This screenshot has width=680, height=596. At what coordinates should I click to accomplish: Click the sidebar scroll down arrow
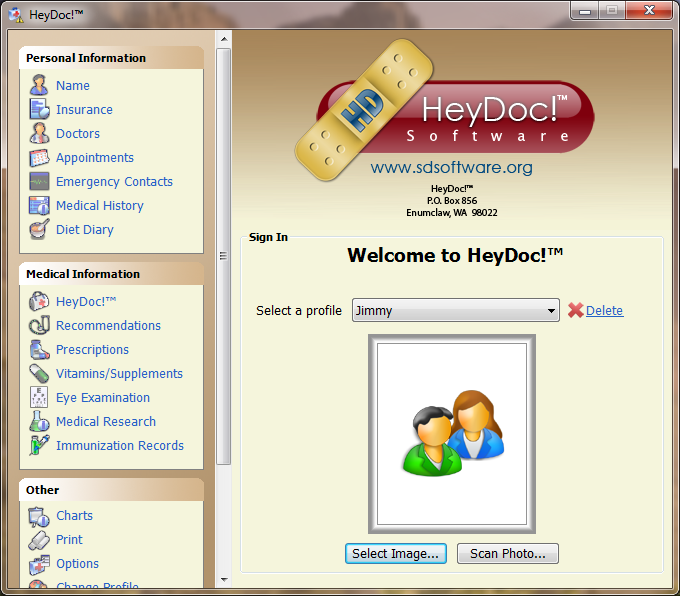click(224, 579)
